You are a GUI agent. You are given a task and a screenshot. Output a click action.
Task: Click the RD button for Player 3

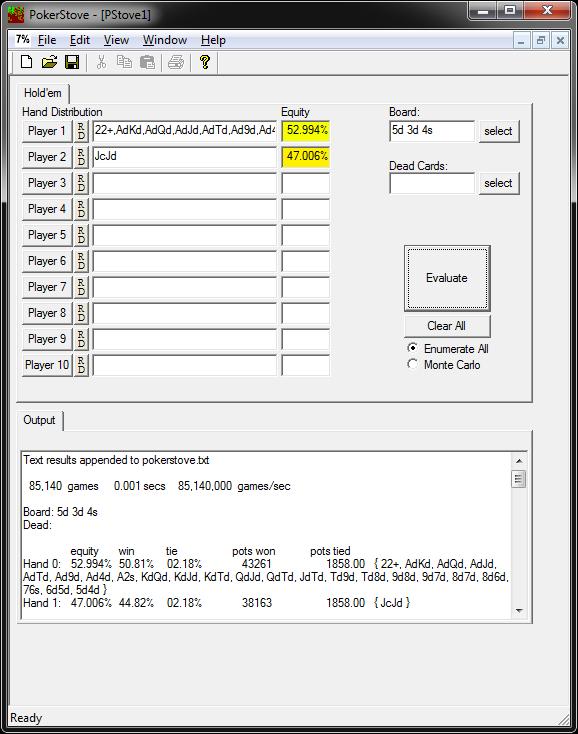(x=81, y=183)
